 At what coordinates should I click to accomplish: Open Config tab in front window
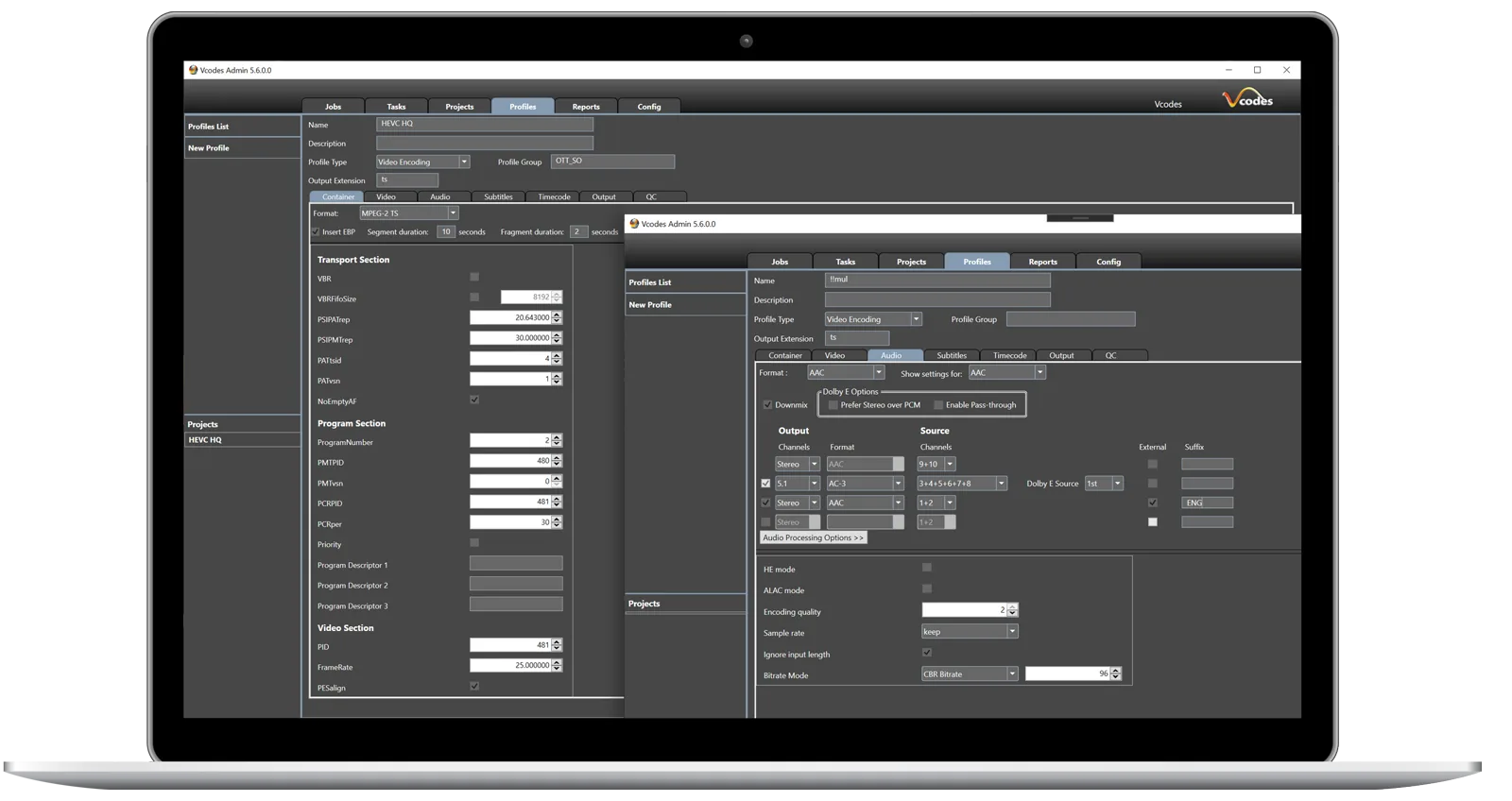click(x=1108, y=262)
